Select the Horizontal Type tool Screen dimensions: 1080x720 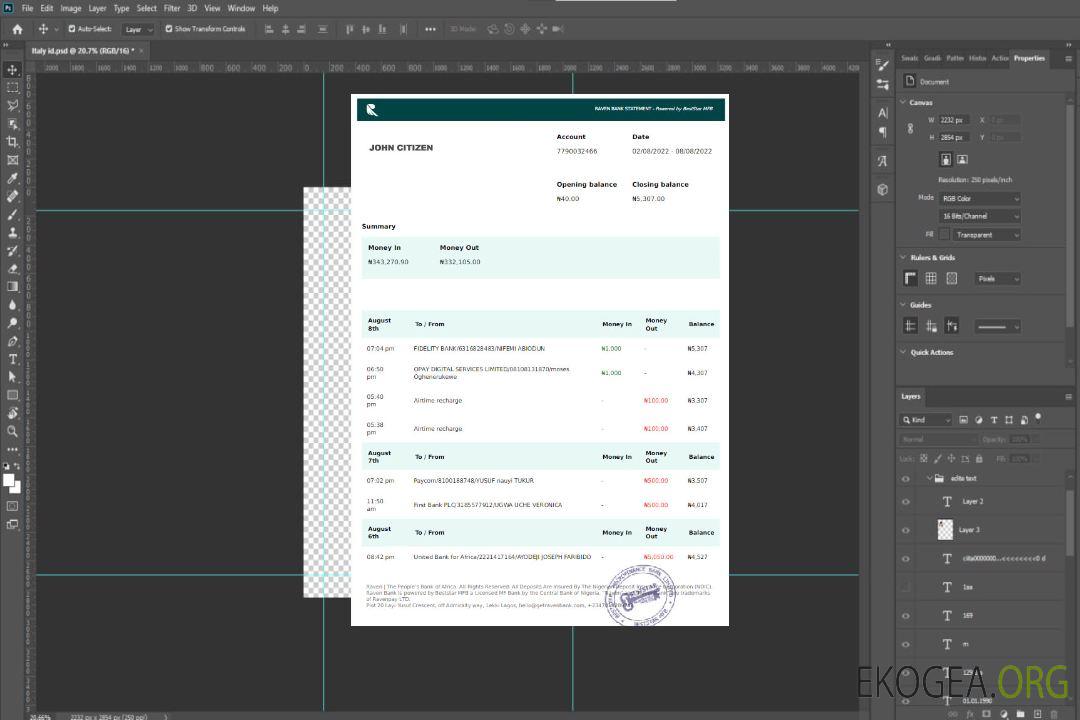point(12,359)
